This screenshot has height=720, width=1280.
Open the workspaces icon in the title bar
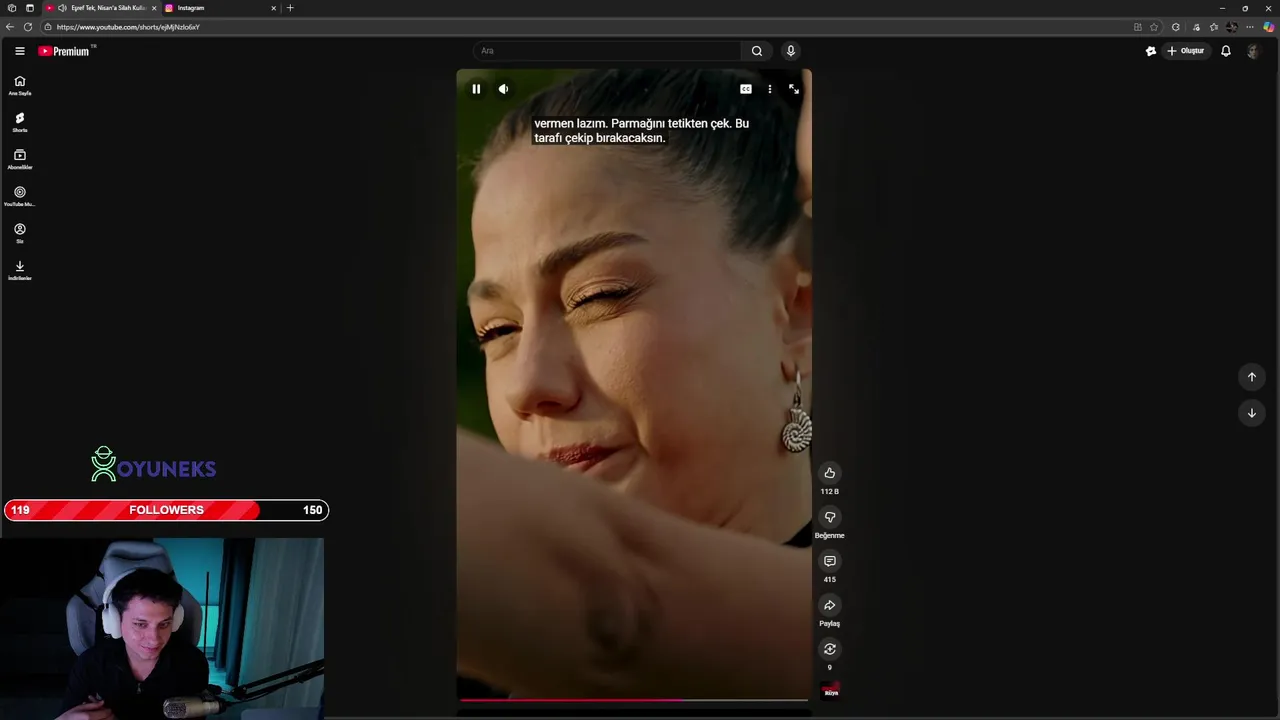click(11, 8)
